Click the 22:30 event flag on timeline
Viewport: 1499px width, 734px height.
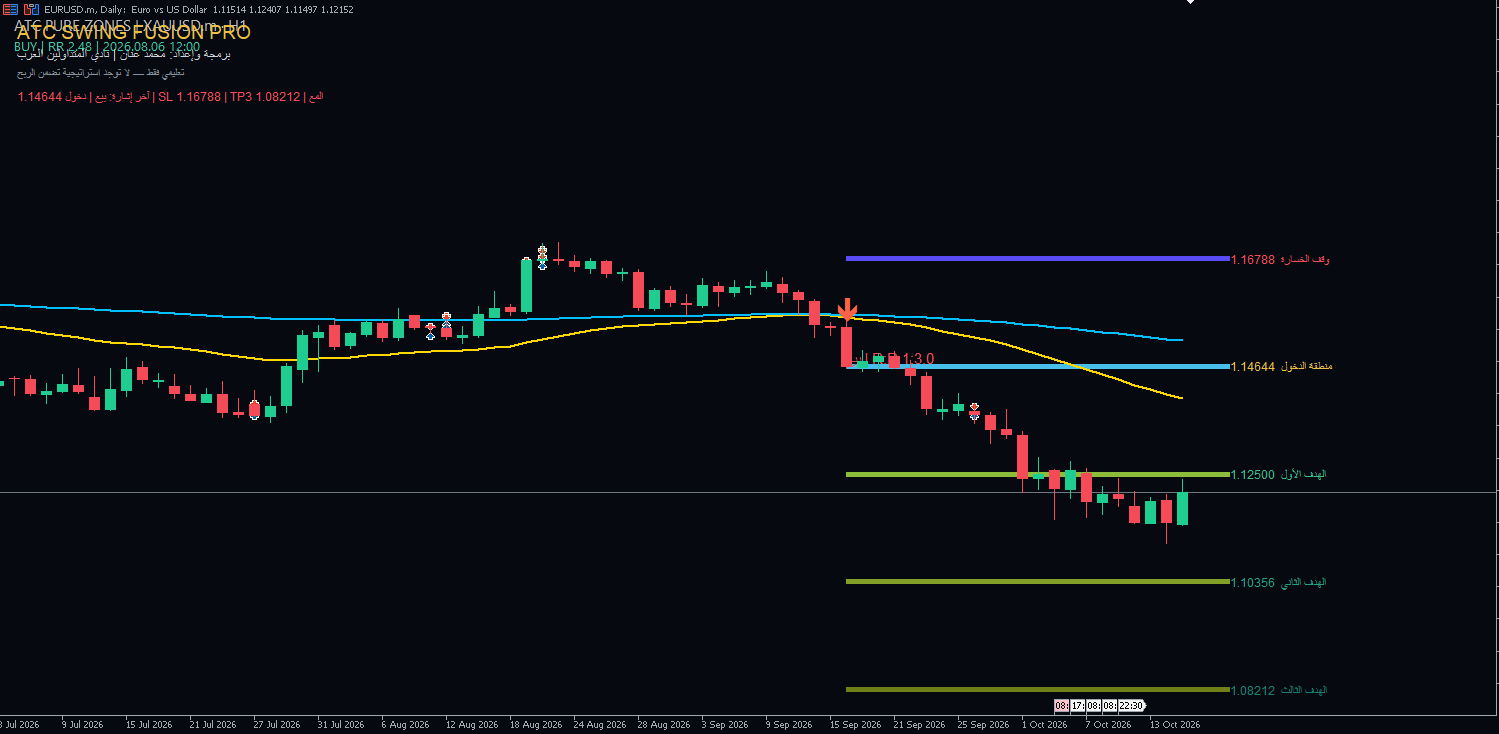click(1131, 706)
